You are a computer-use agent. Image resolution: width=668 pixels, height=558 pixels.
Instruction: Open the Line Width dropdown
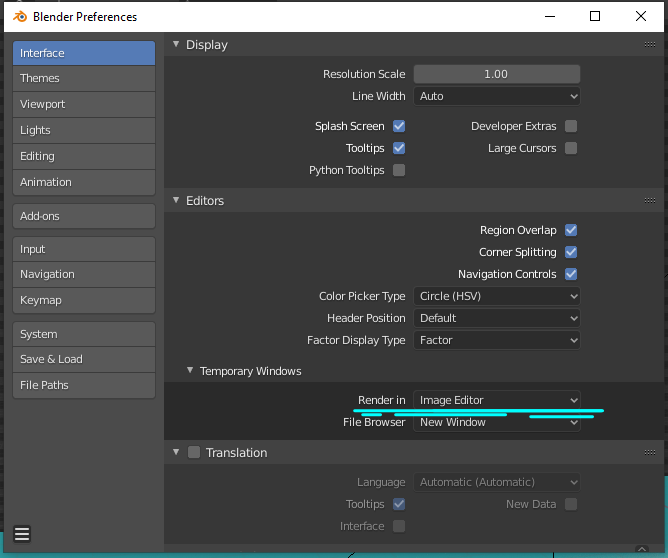click(497, 96)
